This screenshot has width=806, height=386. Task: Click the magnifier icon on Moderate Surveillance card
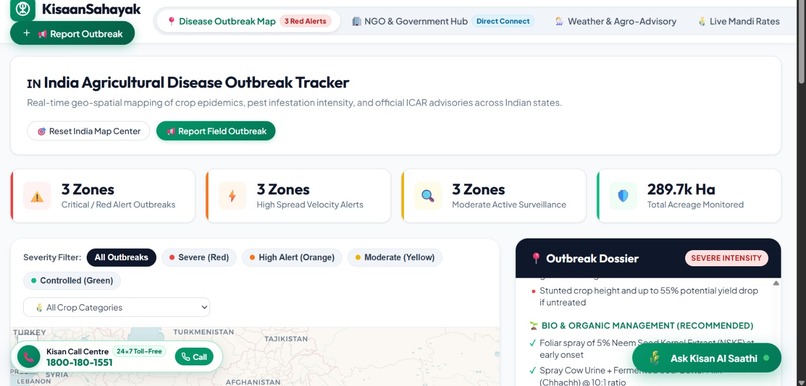point(428,196)
